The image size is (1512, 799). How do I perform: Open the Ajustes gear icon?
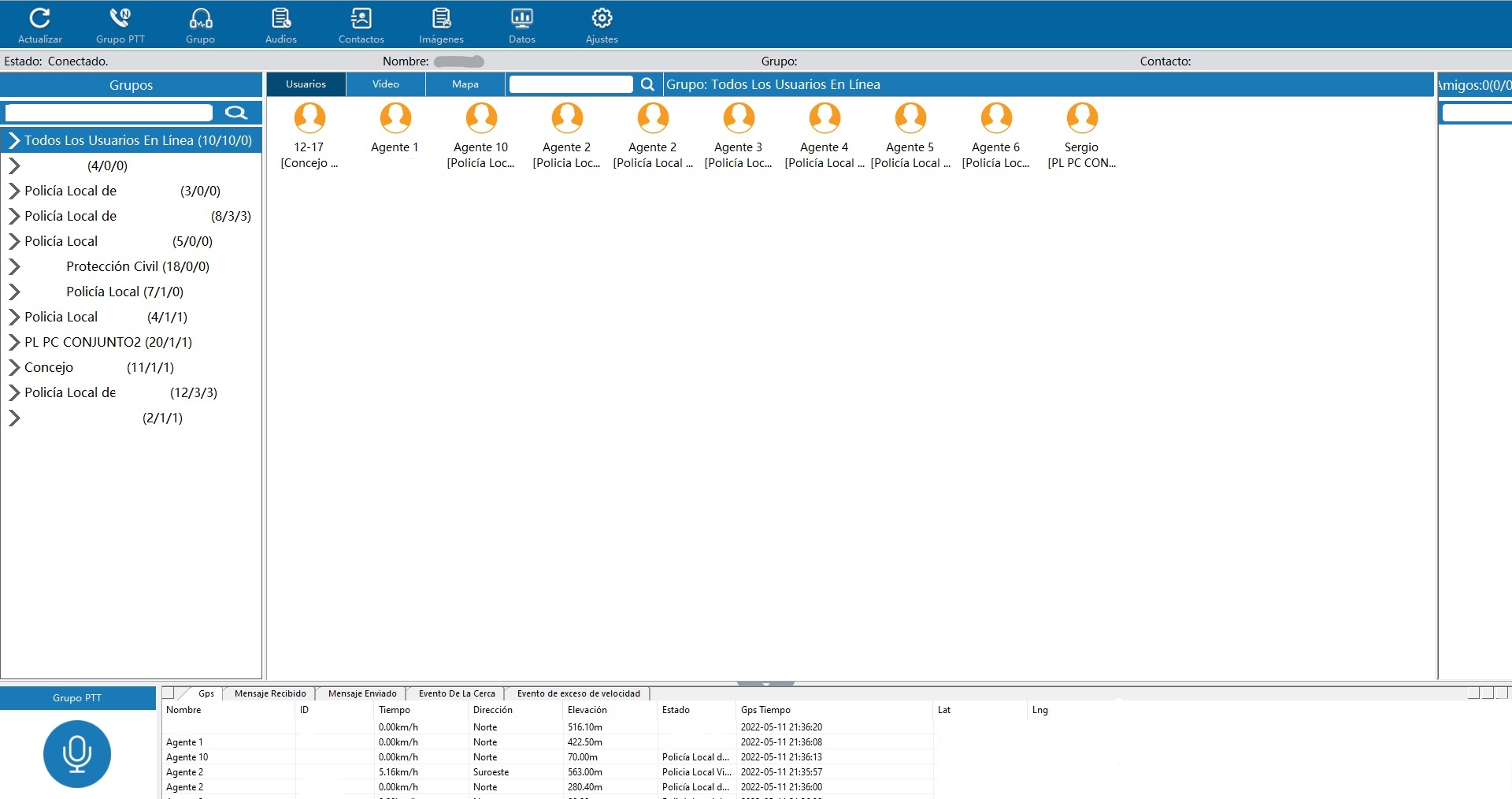[602, 18]
